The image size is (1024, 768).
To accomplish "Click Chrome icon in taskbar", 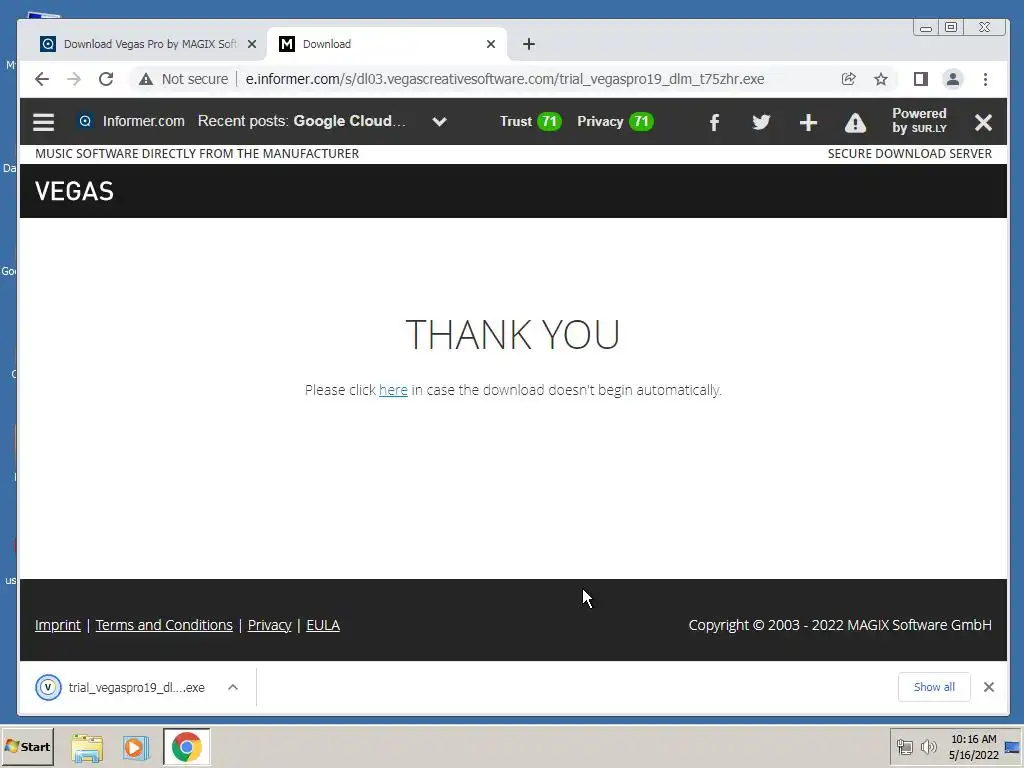I will 187,747.
